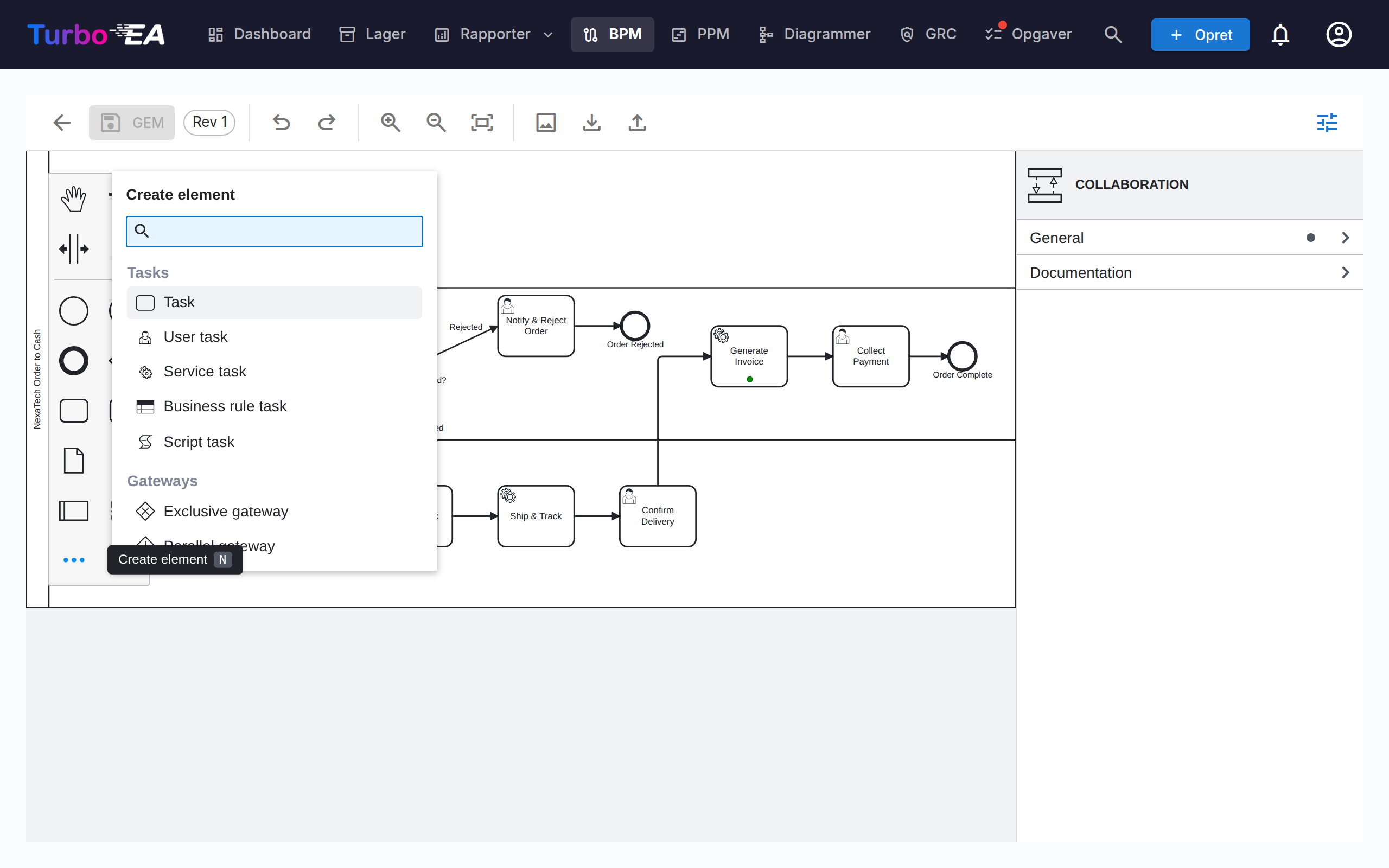
Task: Pick the end event thick circle tool
Action: 73,361
